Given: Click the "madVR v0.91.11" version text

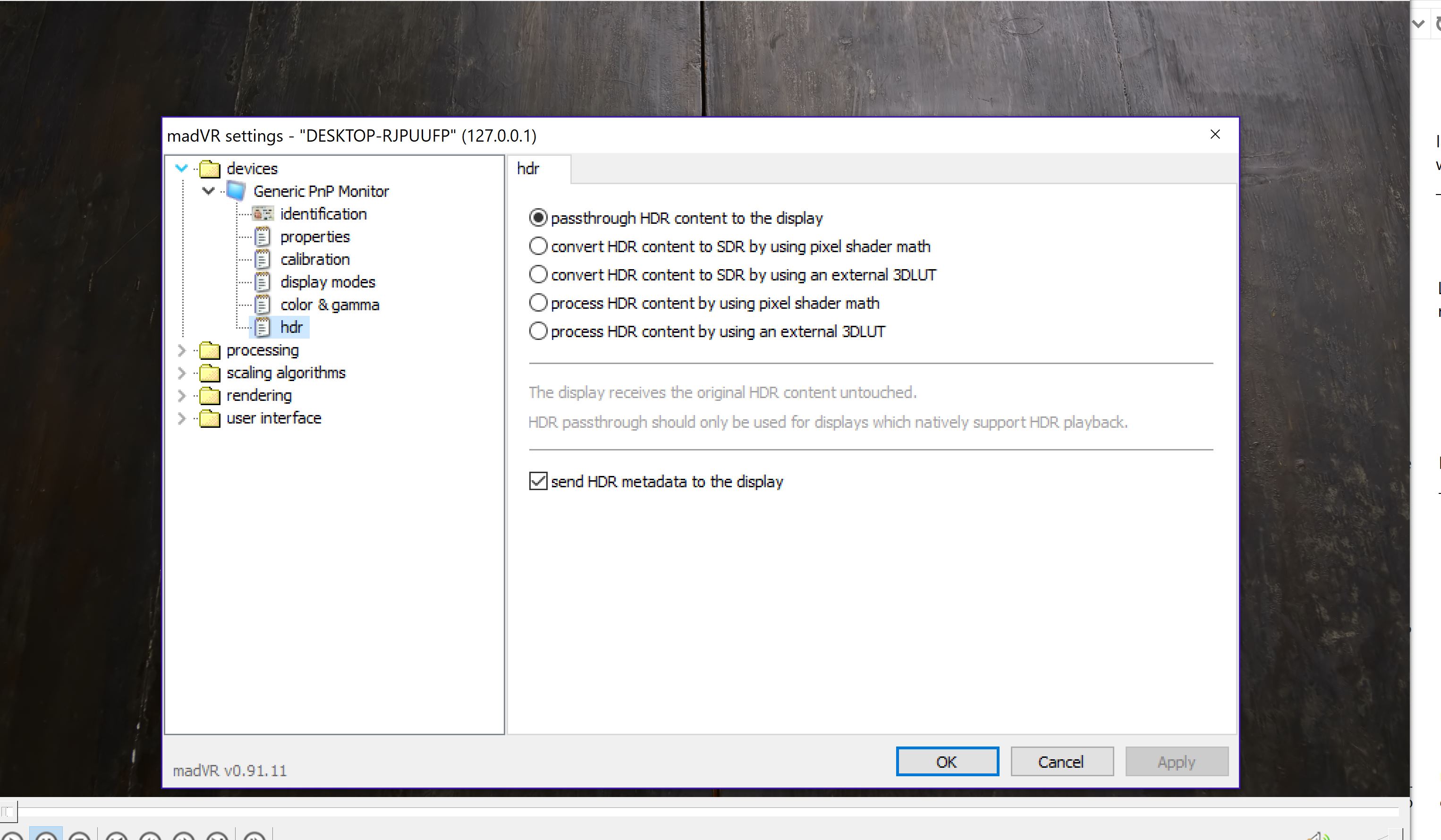Looking at the screenshot, I should click(x=230, y=771).
